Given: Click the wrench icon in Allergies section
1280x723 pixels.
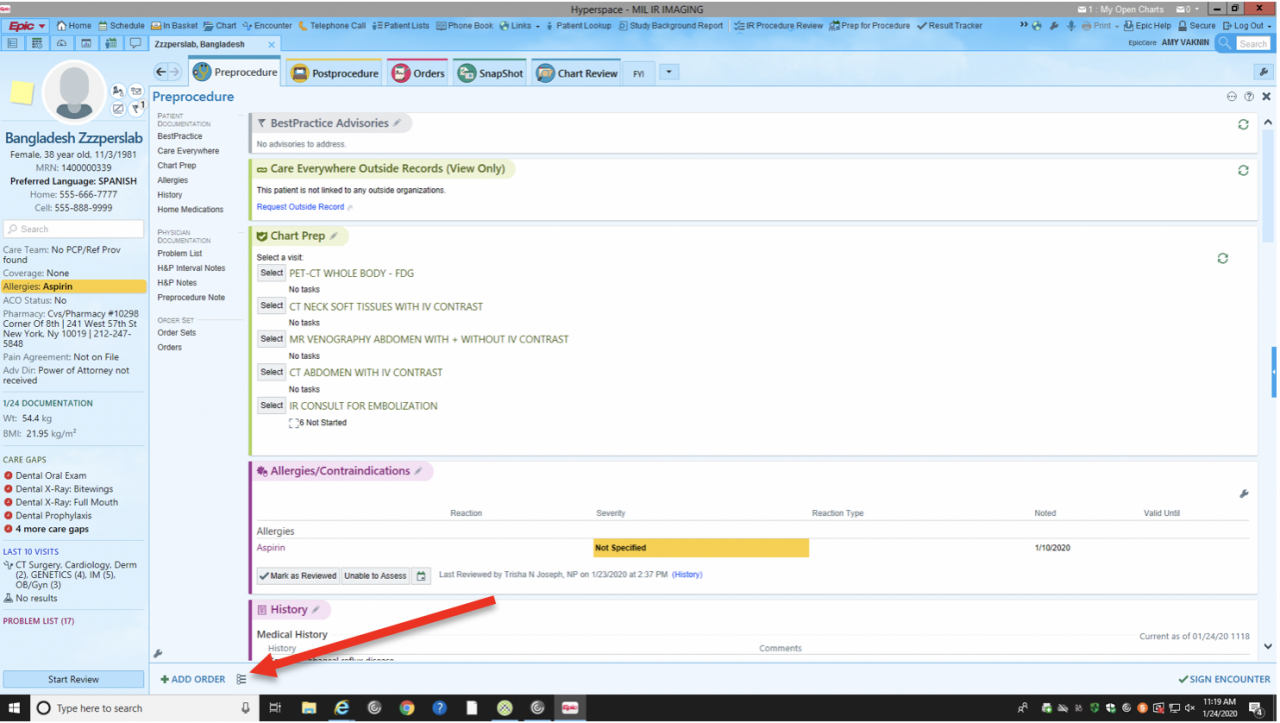Looking at the screenshot, I should 1244,494.
